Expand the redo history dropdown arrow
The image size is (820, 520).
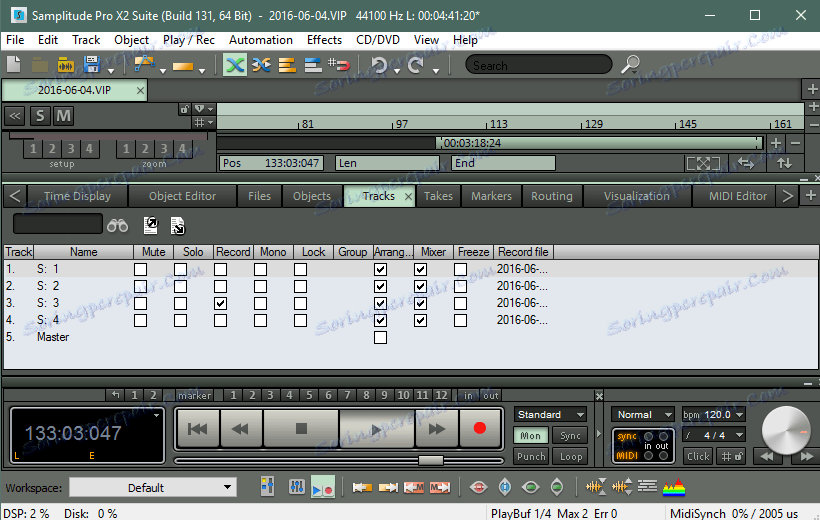point(436,70)
